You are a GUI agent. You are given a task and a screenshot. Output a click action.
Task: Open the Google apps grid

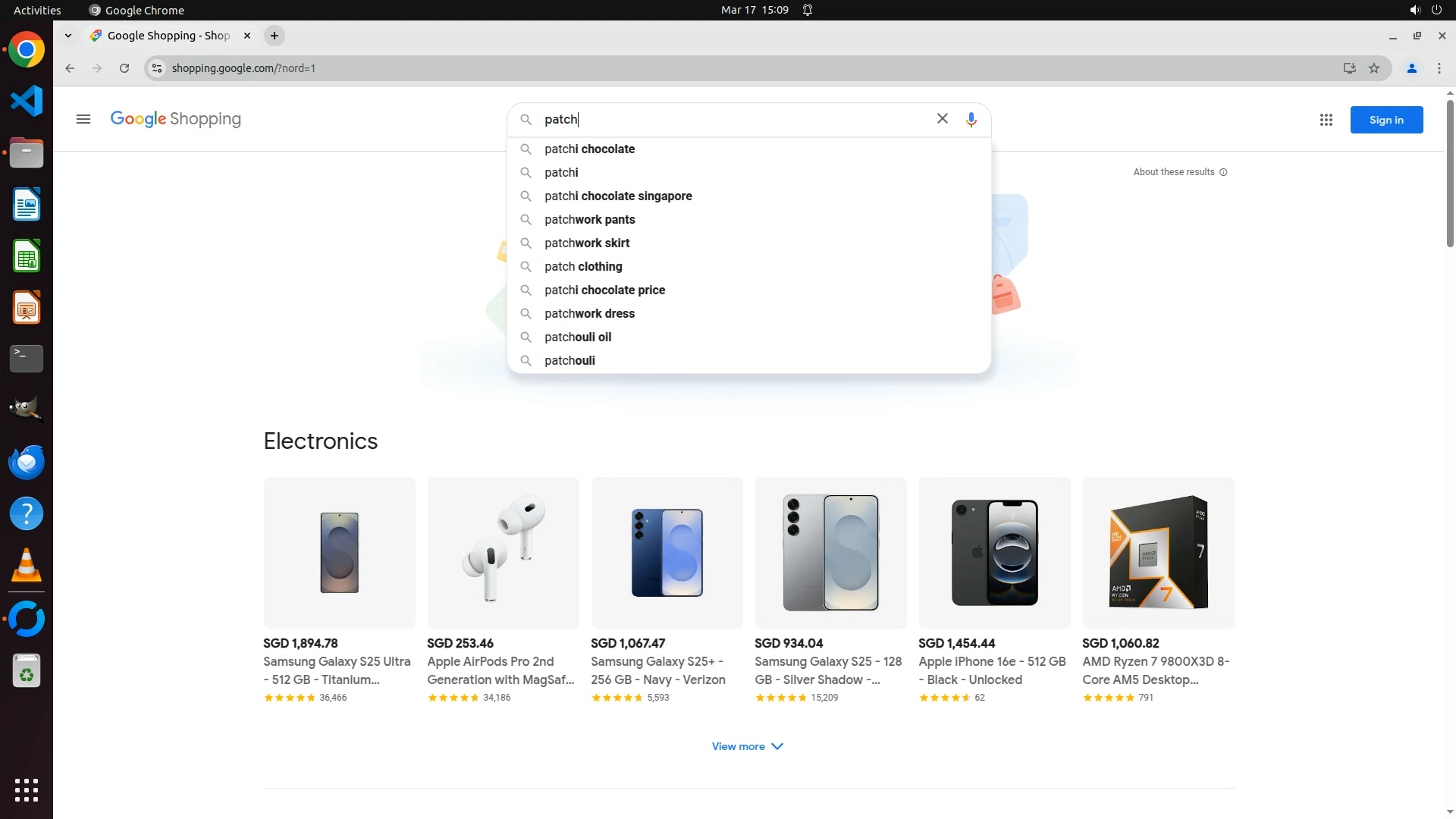[x=1326, y=120]
